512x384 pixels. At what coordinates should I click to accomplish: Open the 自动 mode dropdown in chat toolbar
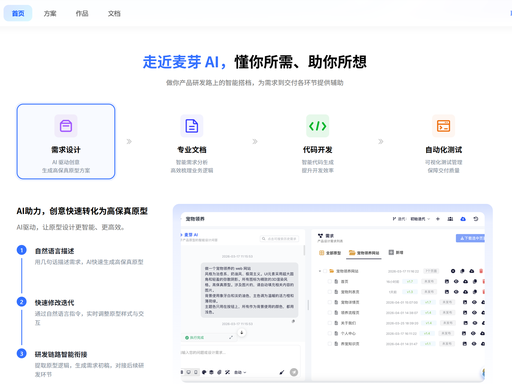240,372
